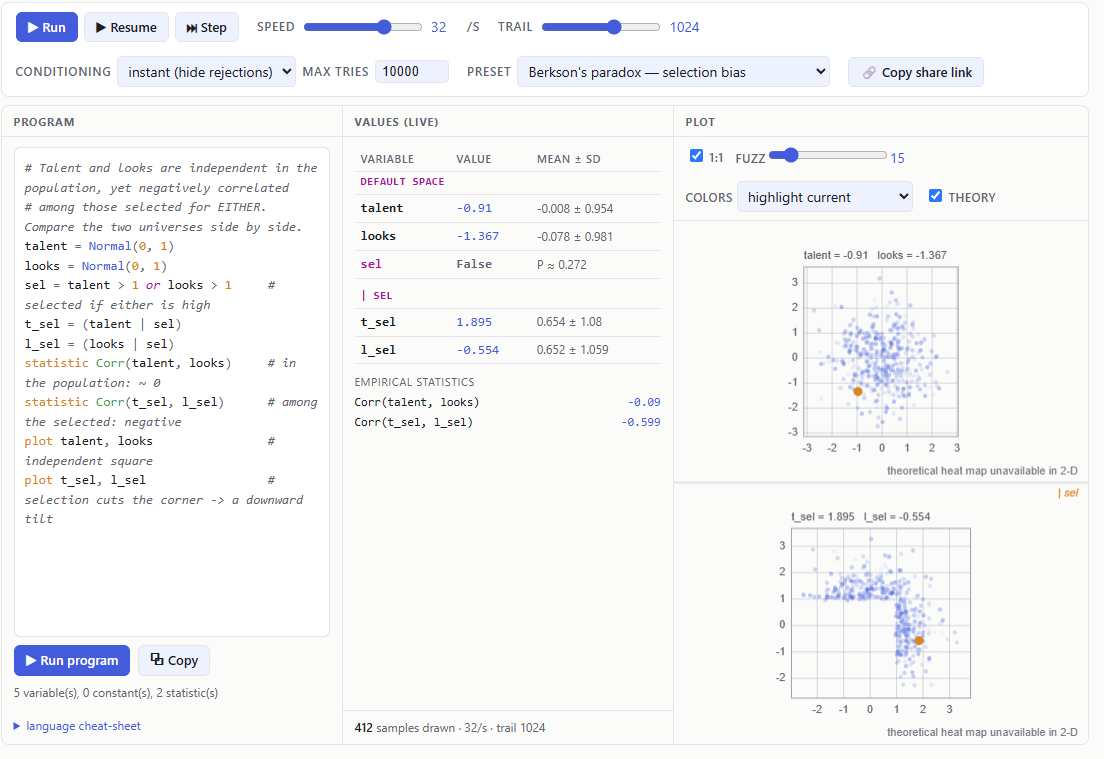Disable the THEORY checkbox

click(935, 196)
